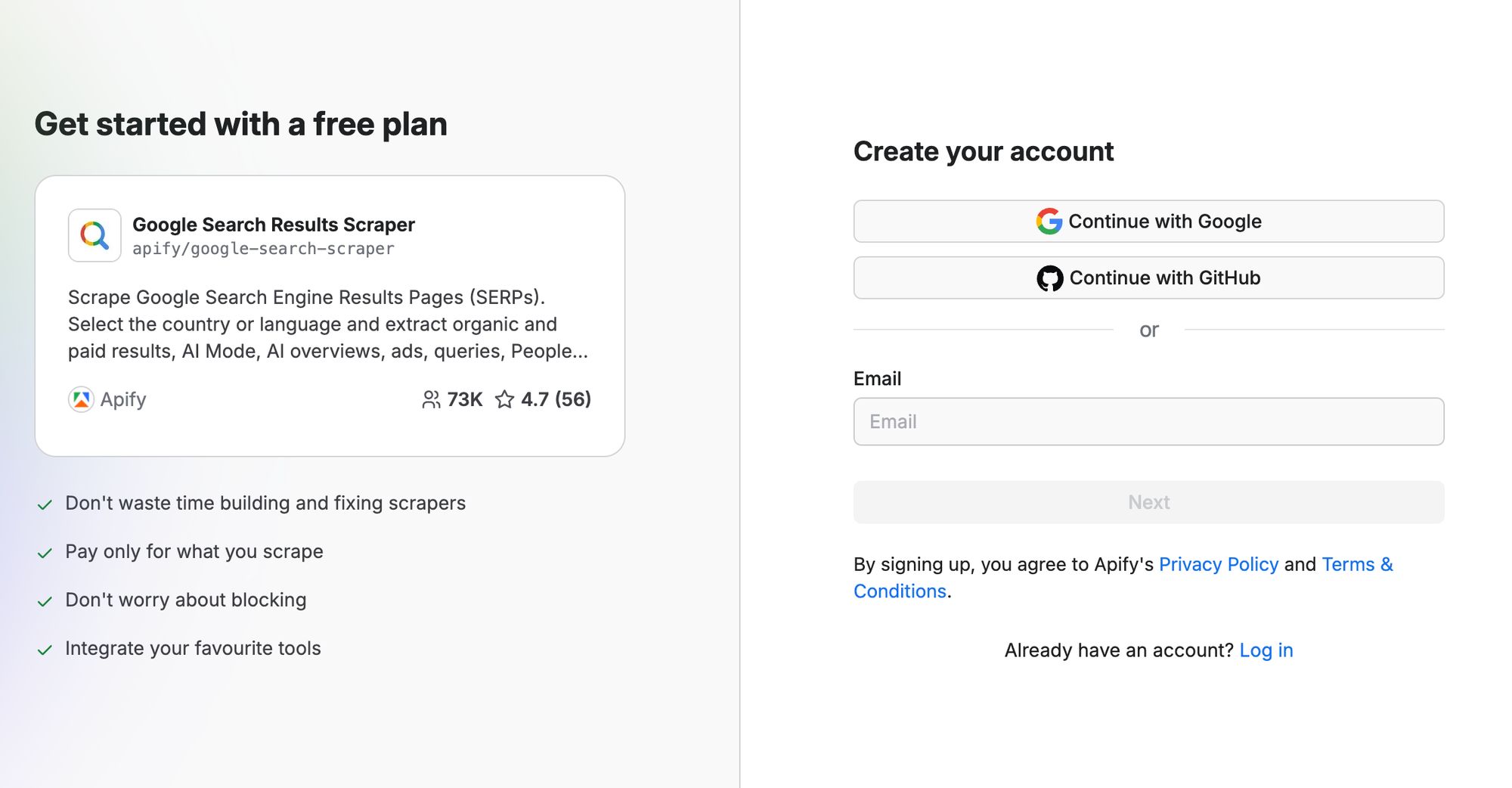Click the Next button
The image size is (1512, 788).
click(x=1148, y=501)
